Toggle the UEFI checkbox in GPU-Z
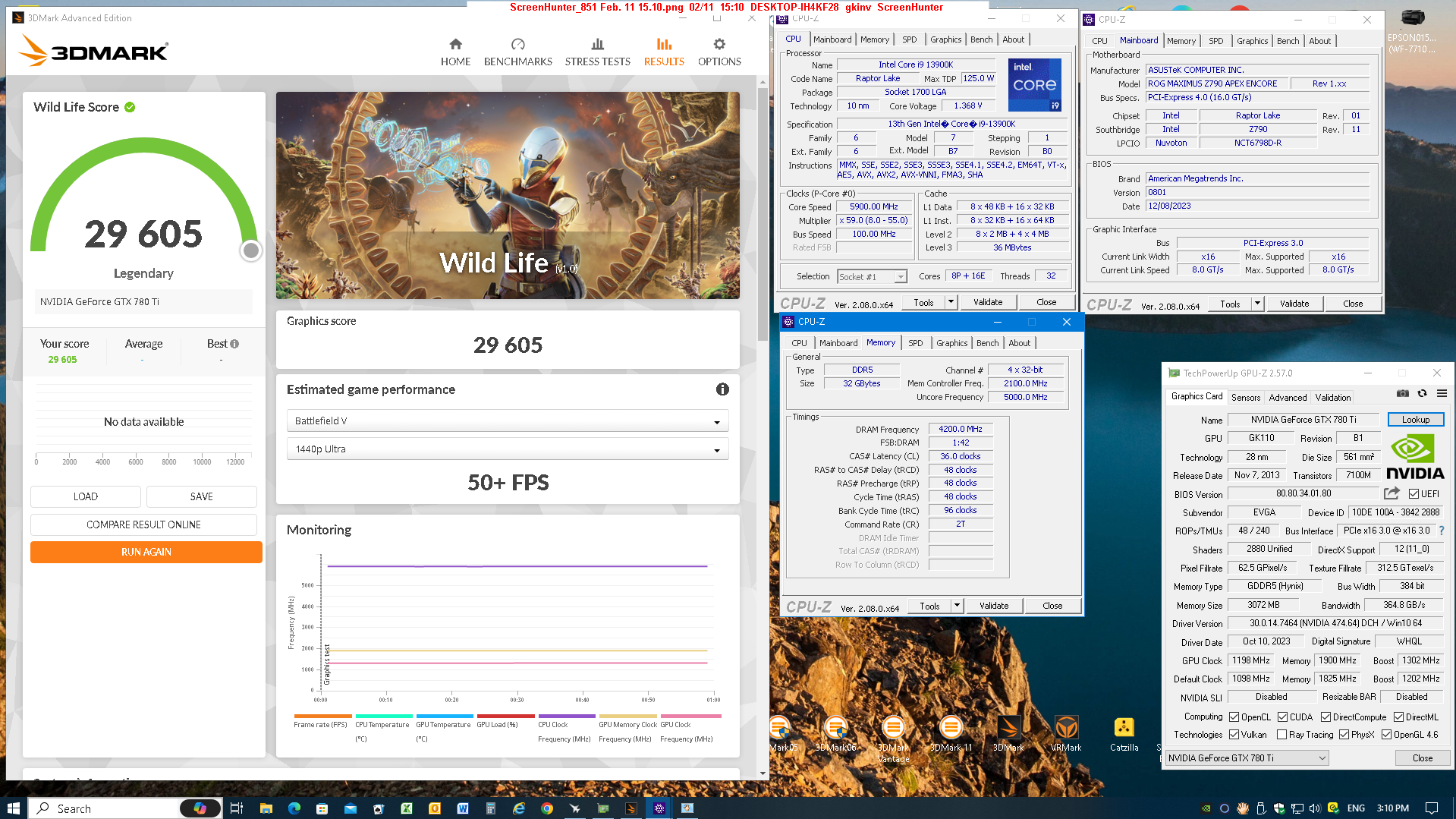 point(1414,494)
